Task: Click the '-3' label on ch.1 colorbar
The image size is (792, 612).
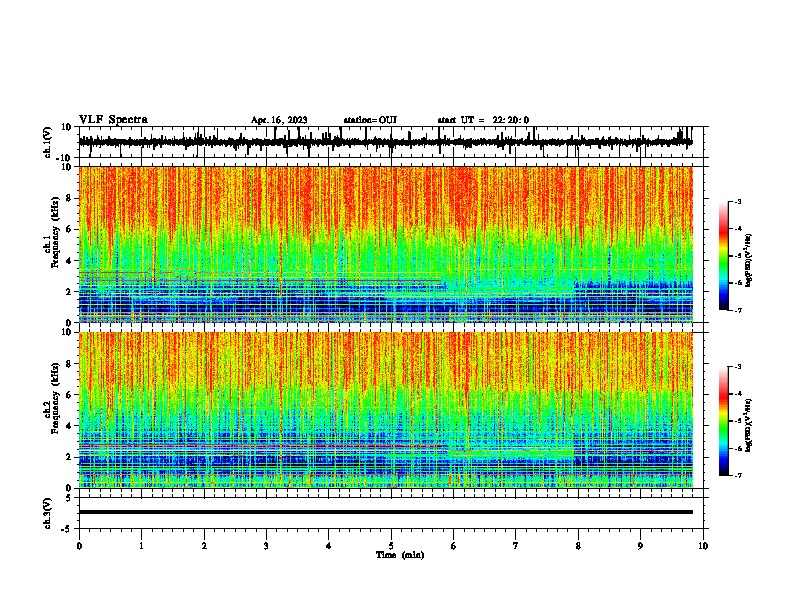Action: coord(737,202)
